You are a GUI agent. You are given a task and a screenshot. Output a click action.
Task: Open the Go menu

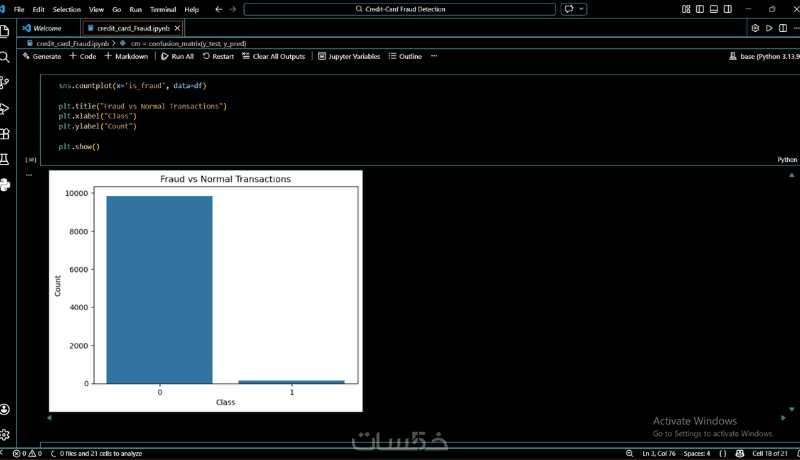click(x=116, y=9)
